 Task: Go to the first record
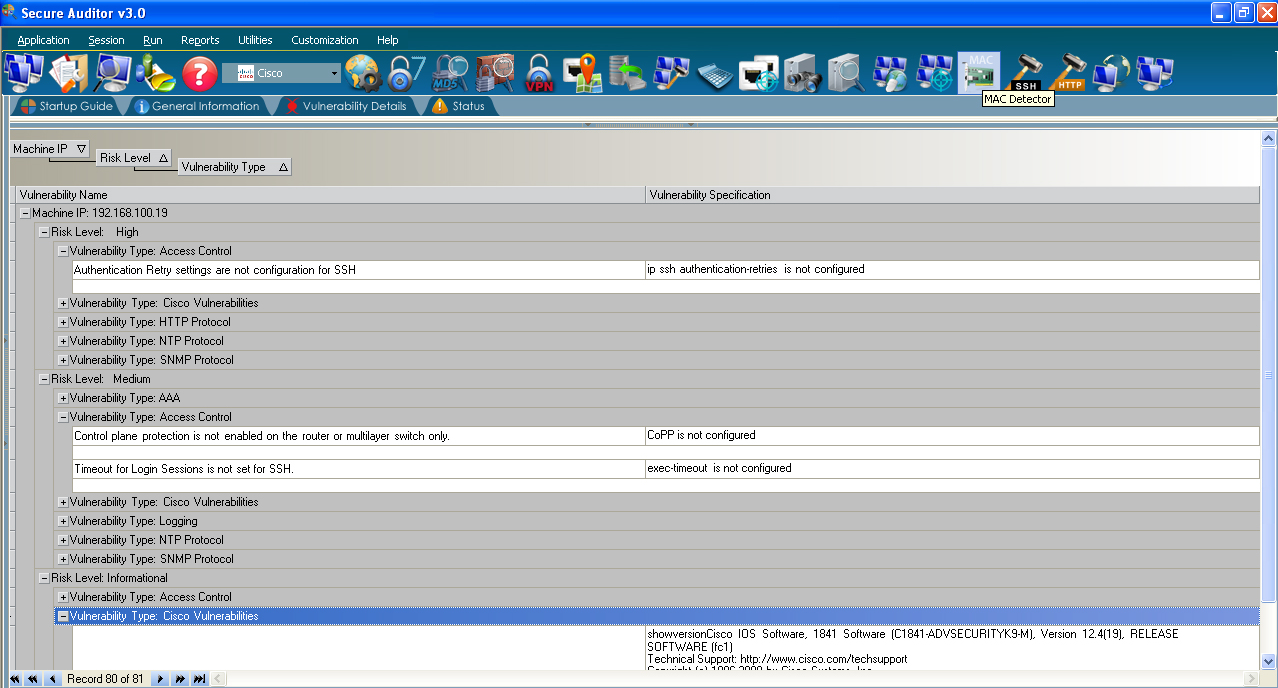15,679
